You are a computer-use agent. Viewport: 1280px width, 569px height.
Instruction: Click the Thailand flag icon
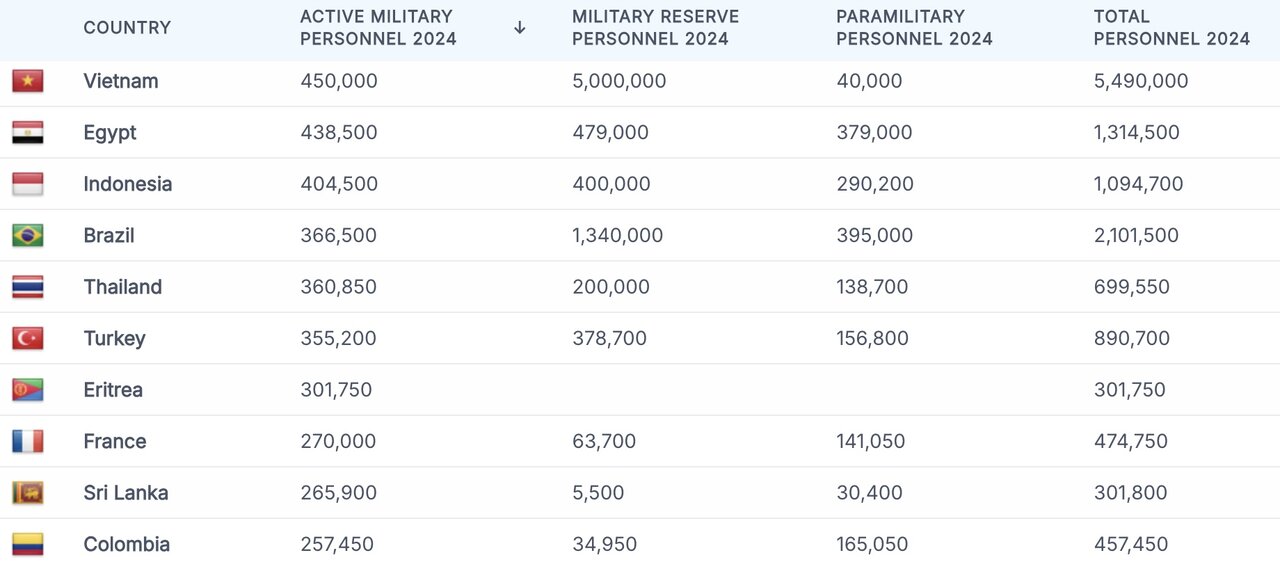pyautogui.click(x=27, y=287)
